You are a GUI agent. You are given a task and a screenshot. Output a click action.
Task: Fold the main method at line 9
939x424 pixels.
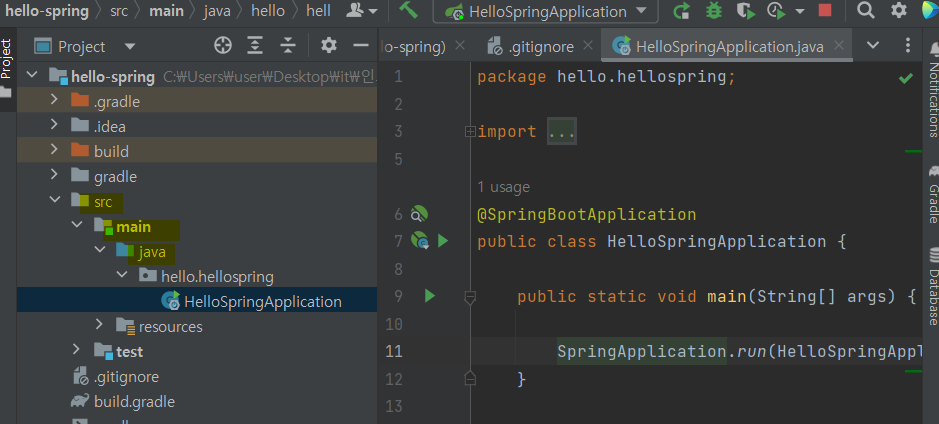[x=470, y=296]
